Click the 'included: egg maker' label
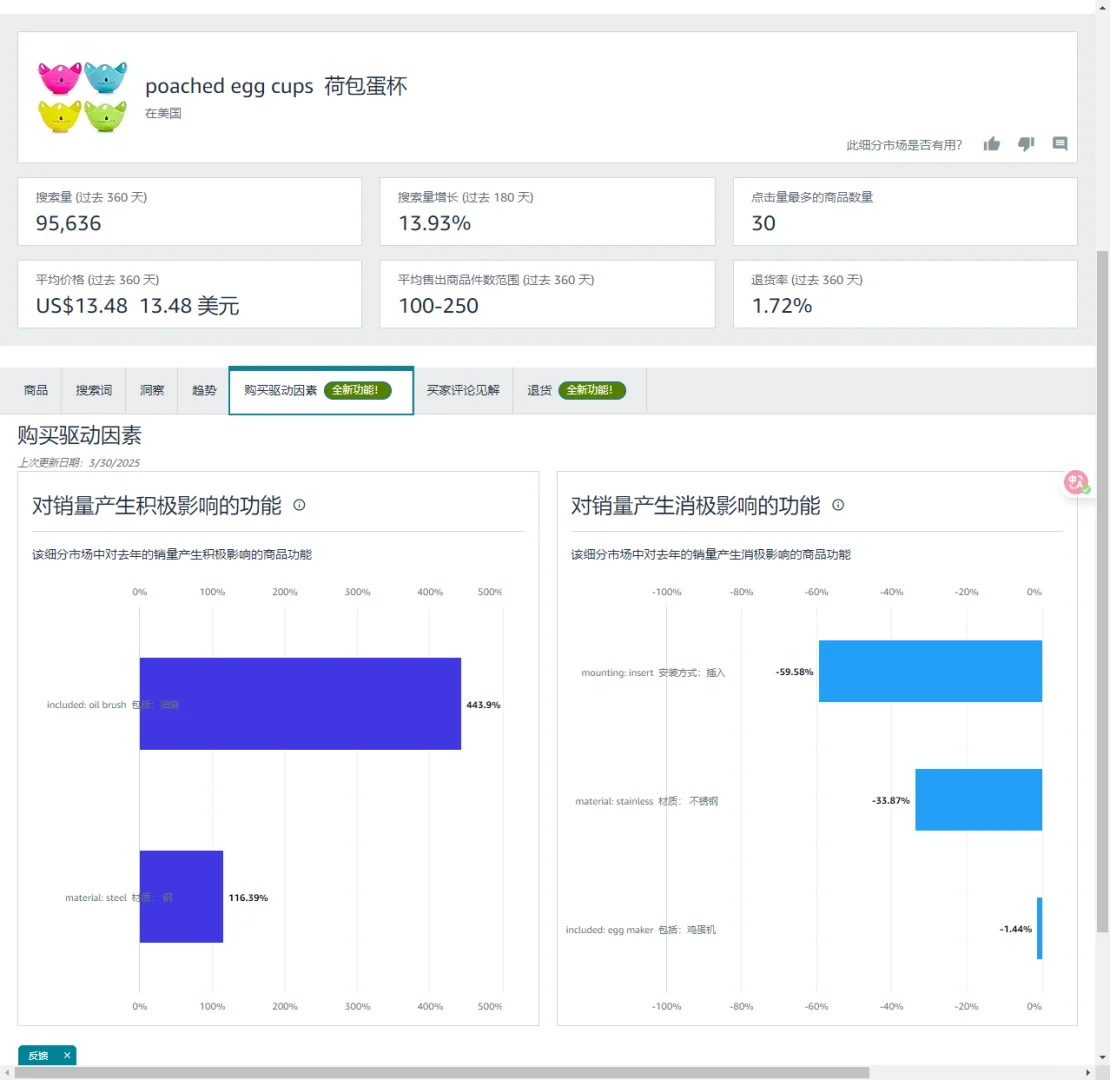The width and height of the screenshot is (1110, 1080). pos(610,929)
